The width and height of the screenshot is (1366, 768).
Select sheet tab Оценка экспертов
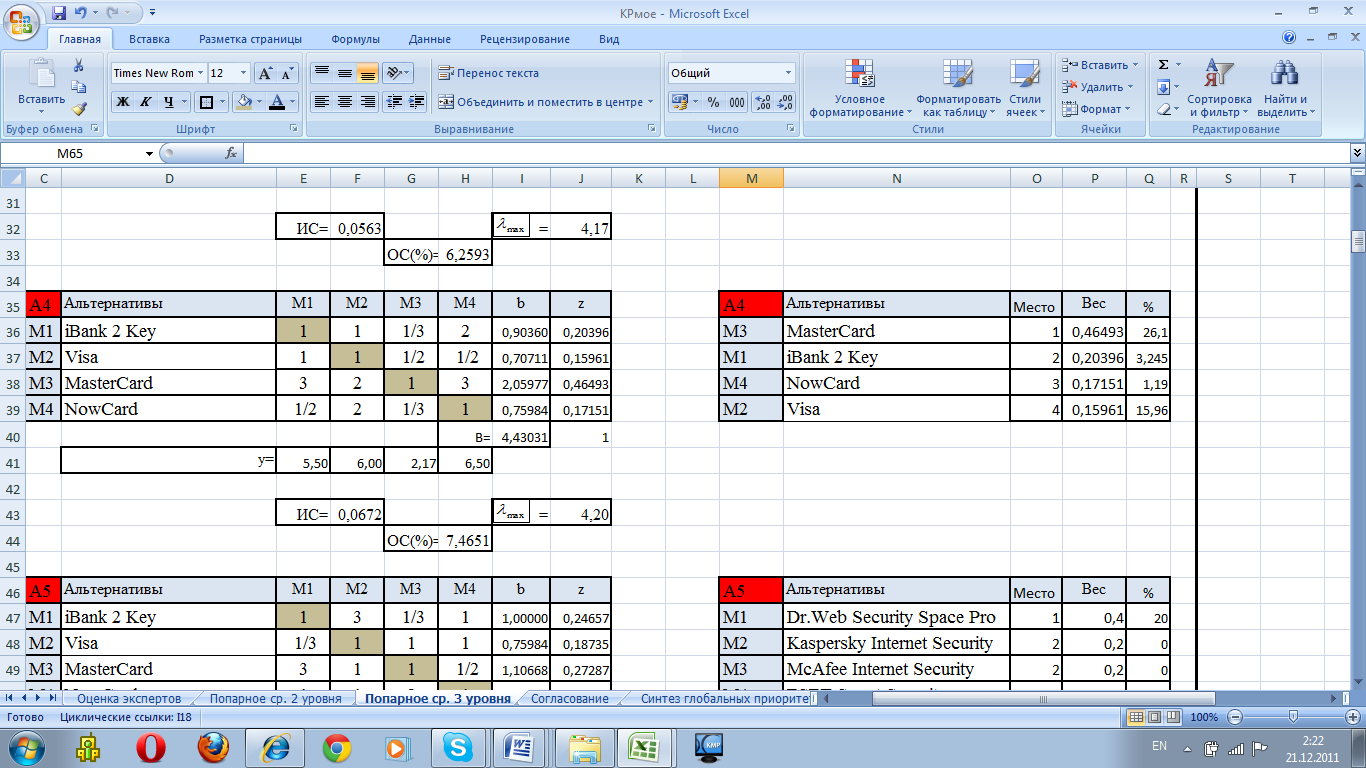pos(128,699)
